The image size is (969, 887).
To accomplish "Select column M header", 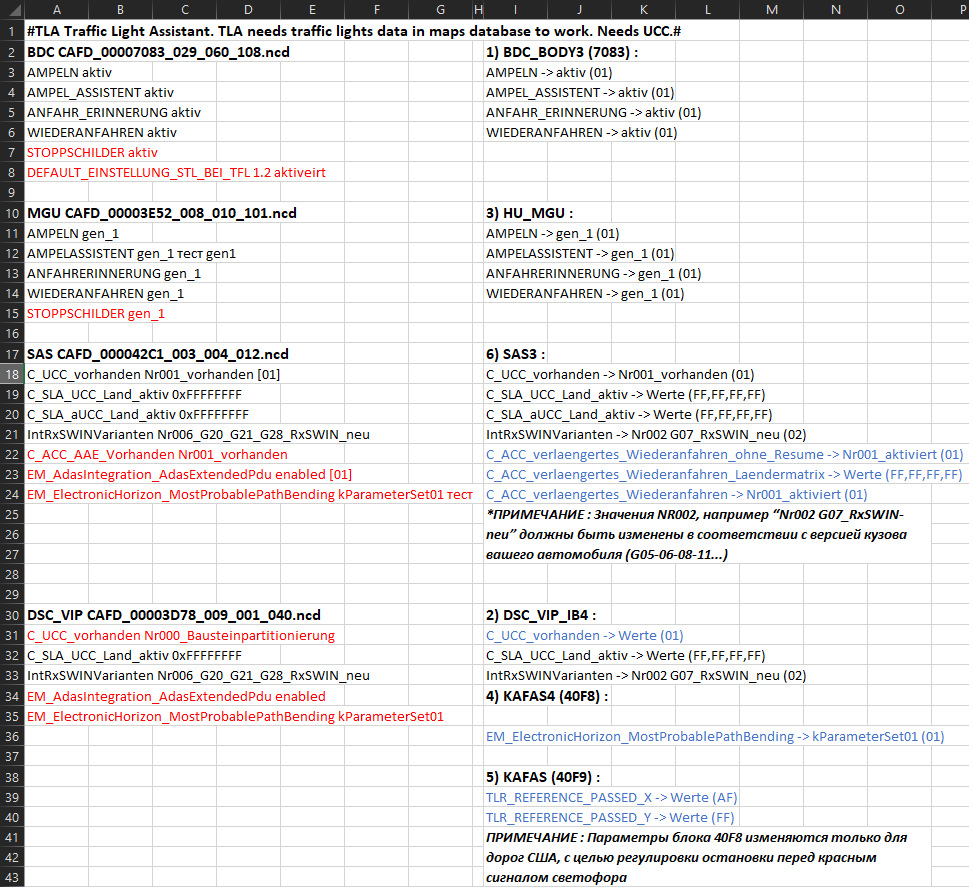I will (x=772, y=9).
